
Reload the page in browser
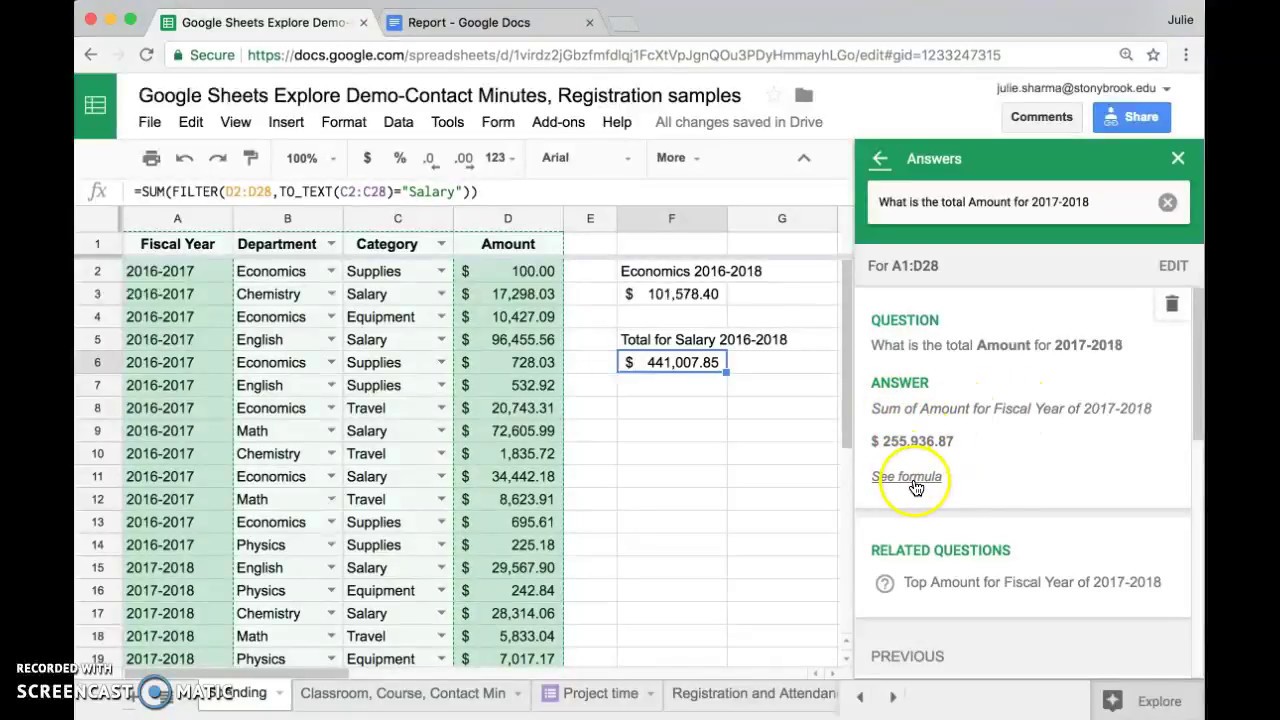pos(146,55)
